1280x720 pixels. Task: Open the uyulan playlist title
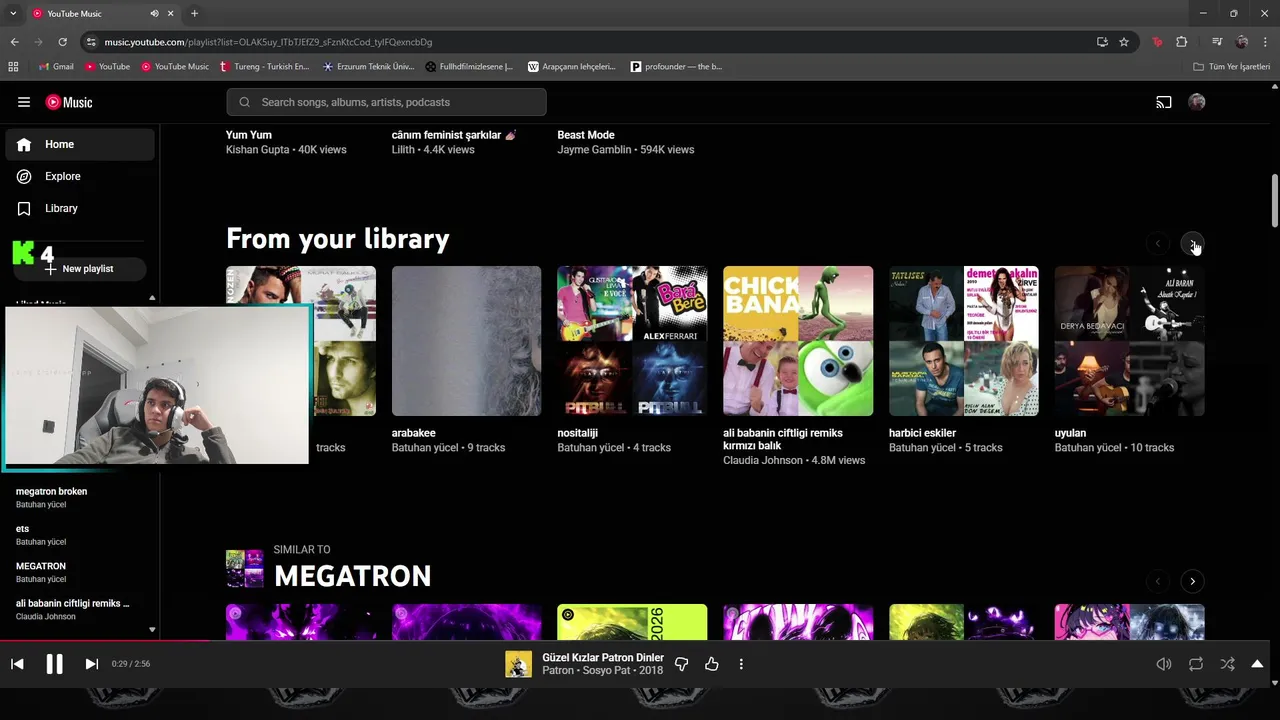point(1070,433)
